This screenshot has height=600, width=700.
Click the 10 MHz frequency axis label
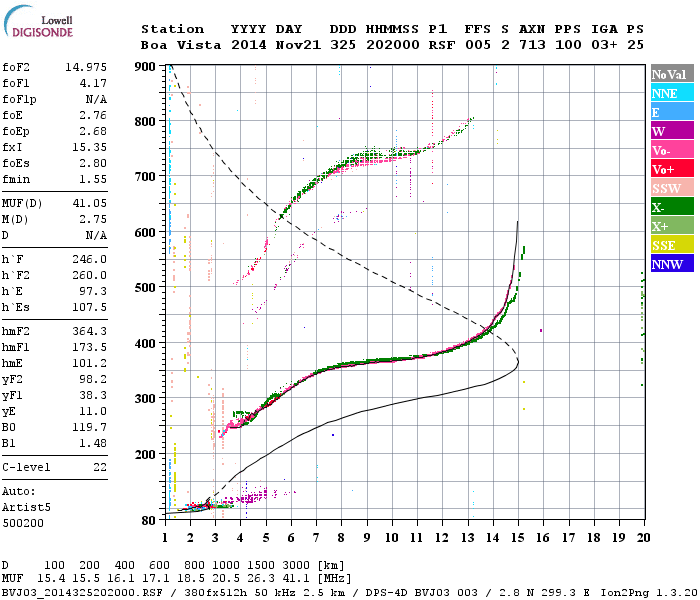pyautogui.click(x=392, y=538)
